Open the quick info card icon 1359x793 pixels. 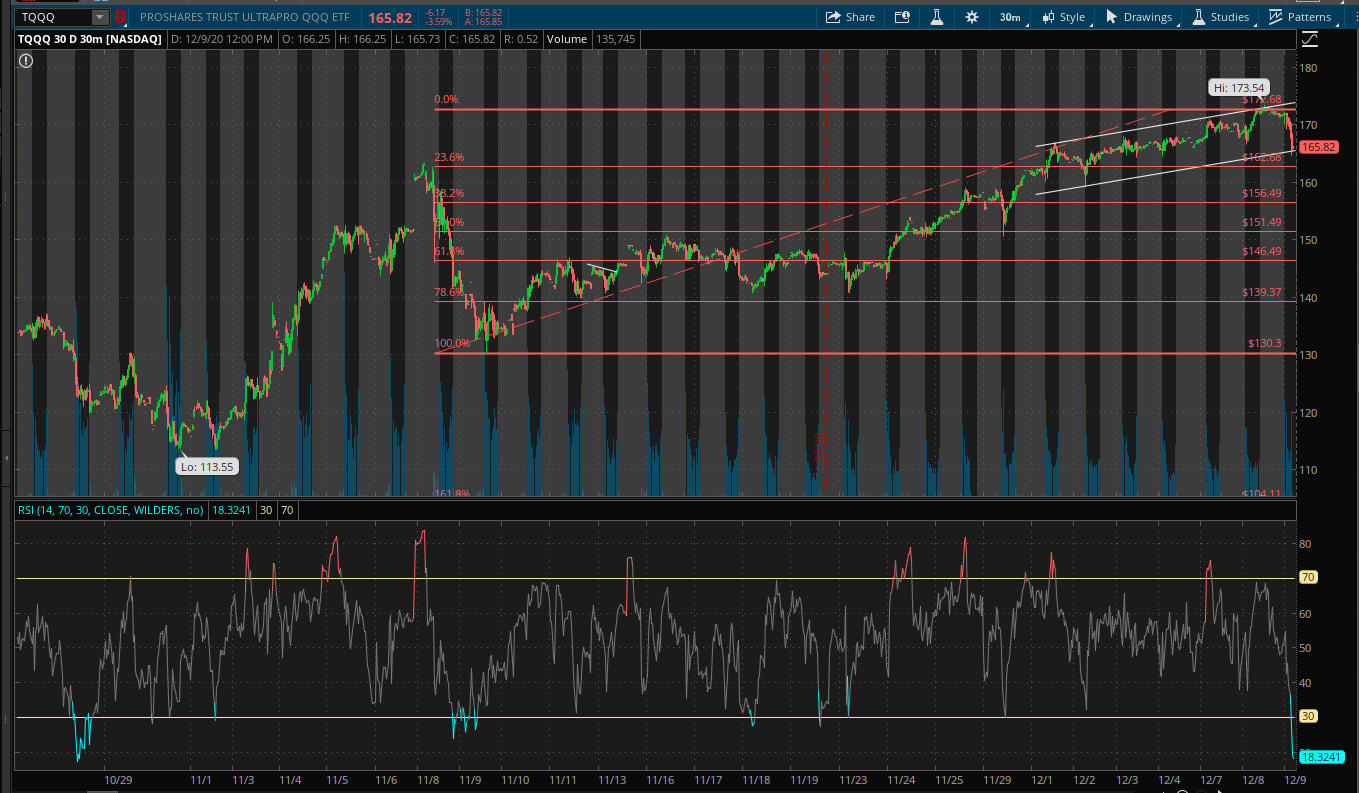[x=902, y=17]
